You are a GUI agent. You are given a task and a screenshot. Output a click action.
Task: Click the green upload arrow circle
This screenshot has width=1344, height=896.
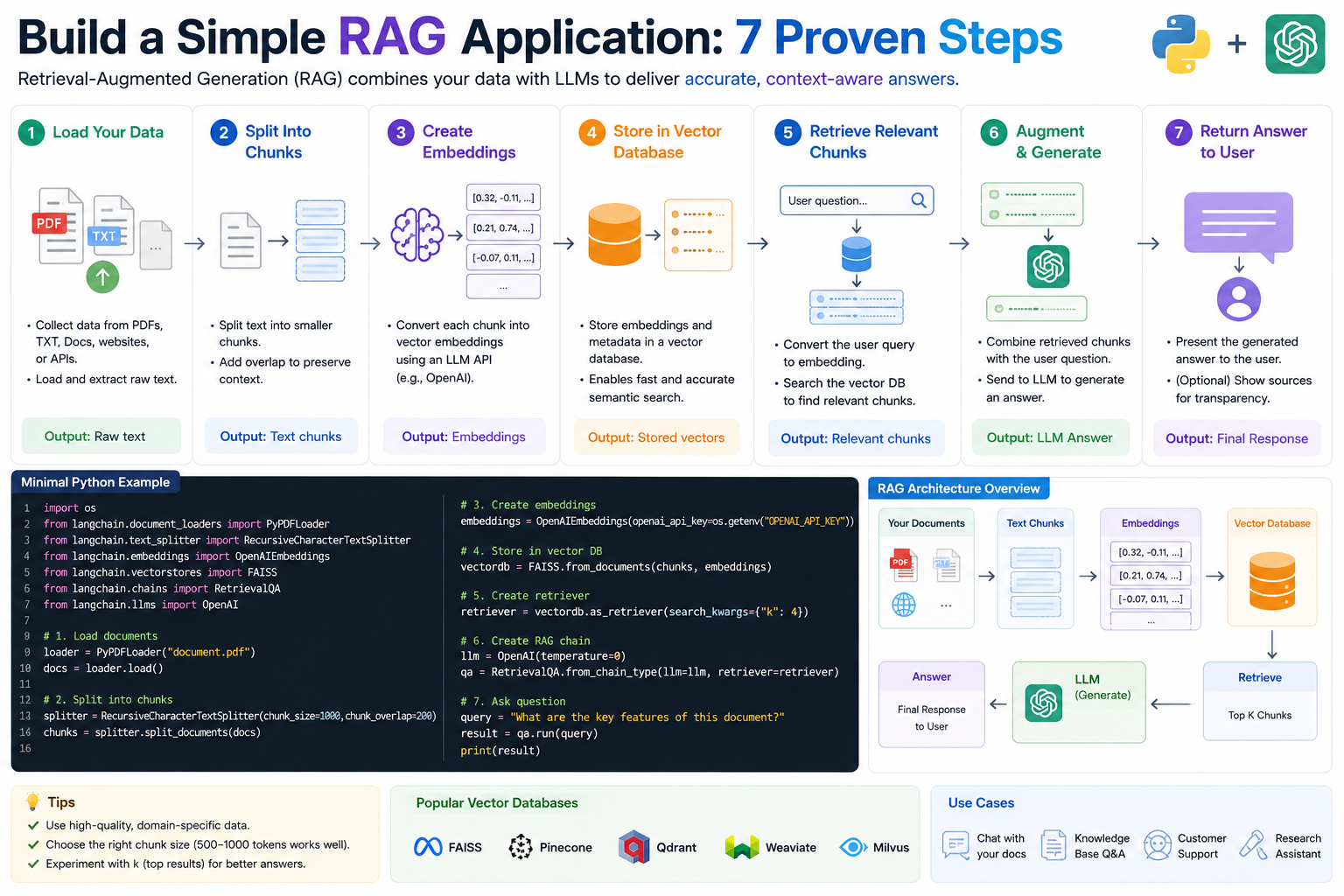point(102,277)
